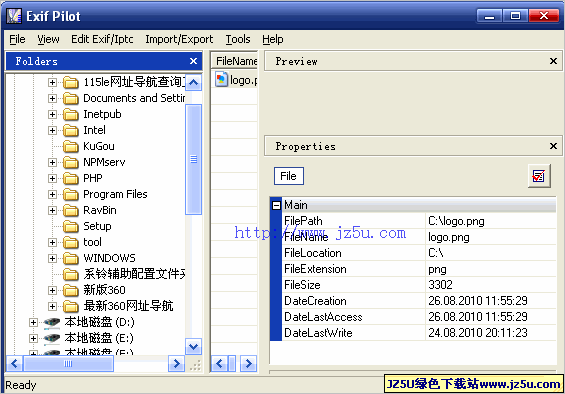Screen dimensions: 565x394
Task: Click file list right scroll arrow
Action: pos(249,363)
